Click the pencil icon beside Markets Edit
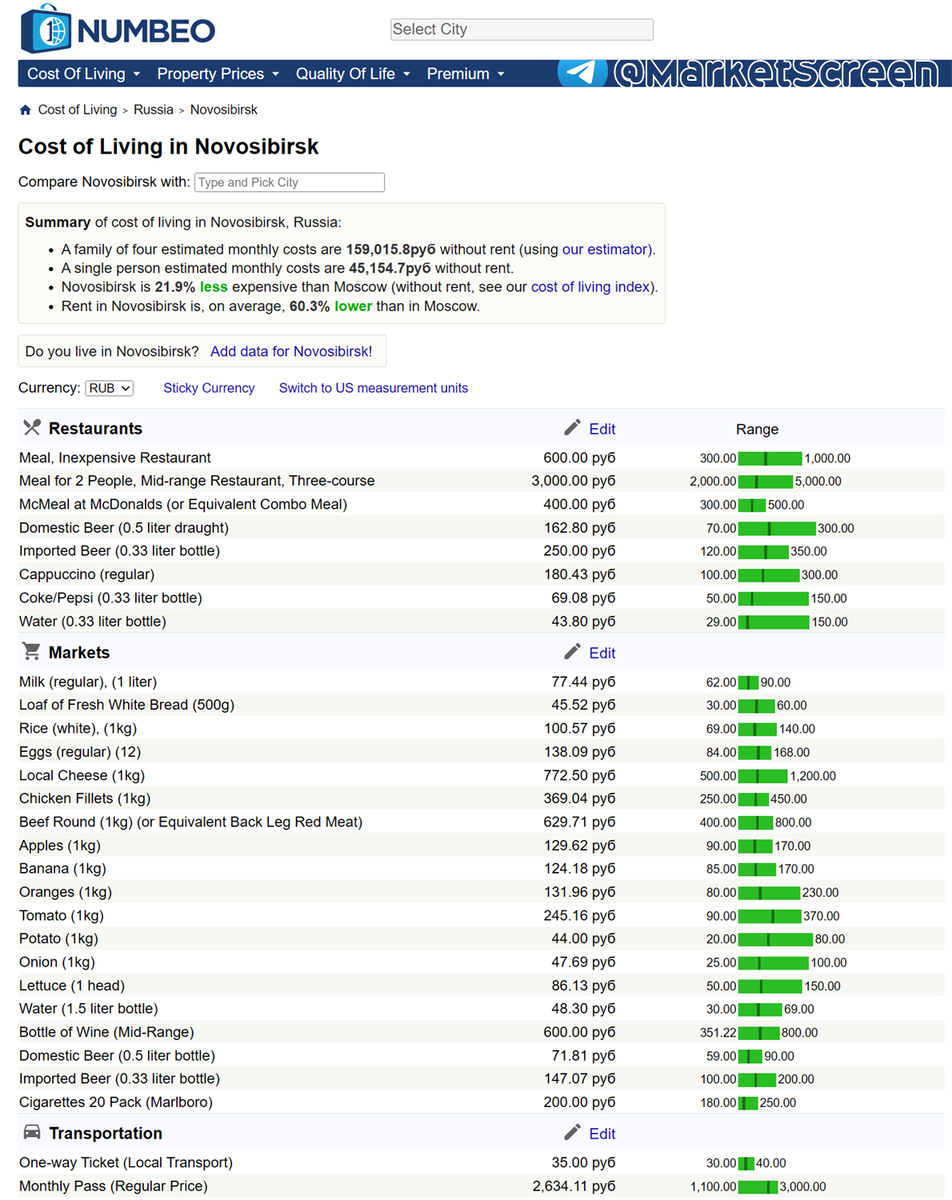Screen dimensions: 952x1200 [572, 652]
